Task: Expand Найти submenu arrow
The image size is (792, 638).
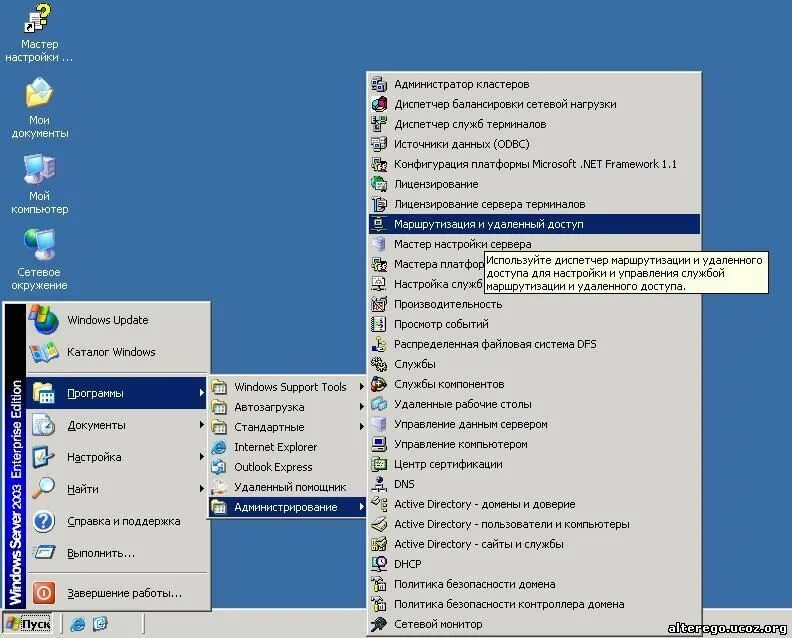Action: tap(201, 488)
